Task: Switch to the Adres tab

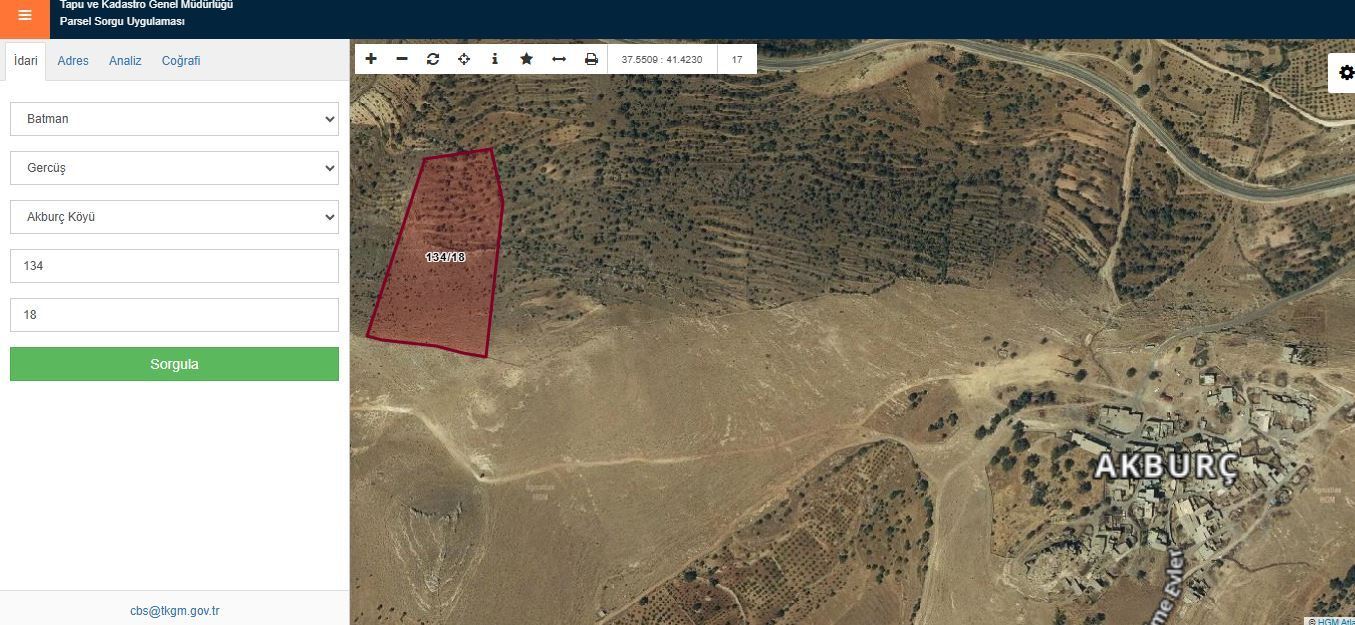Action: coord(73,61)
